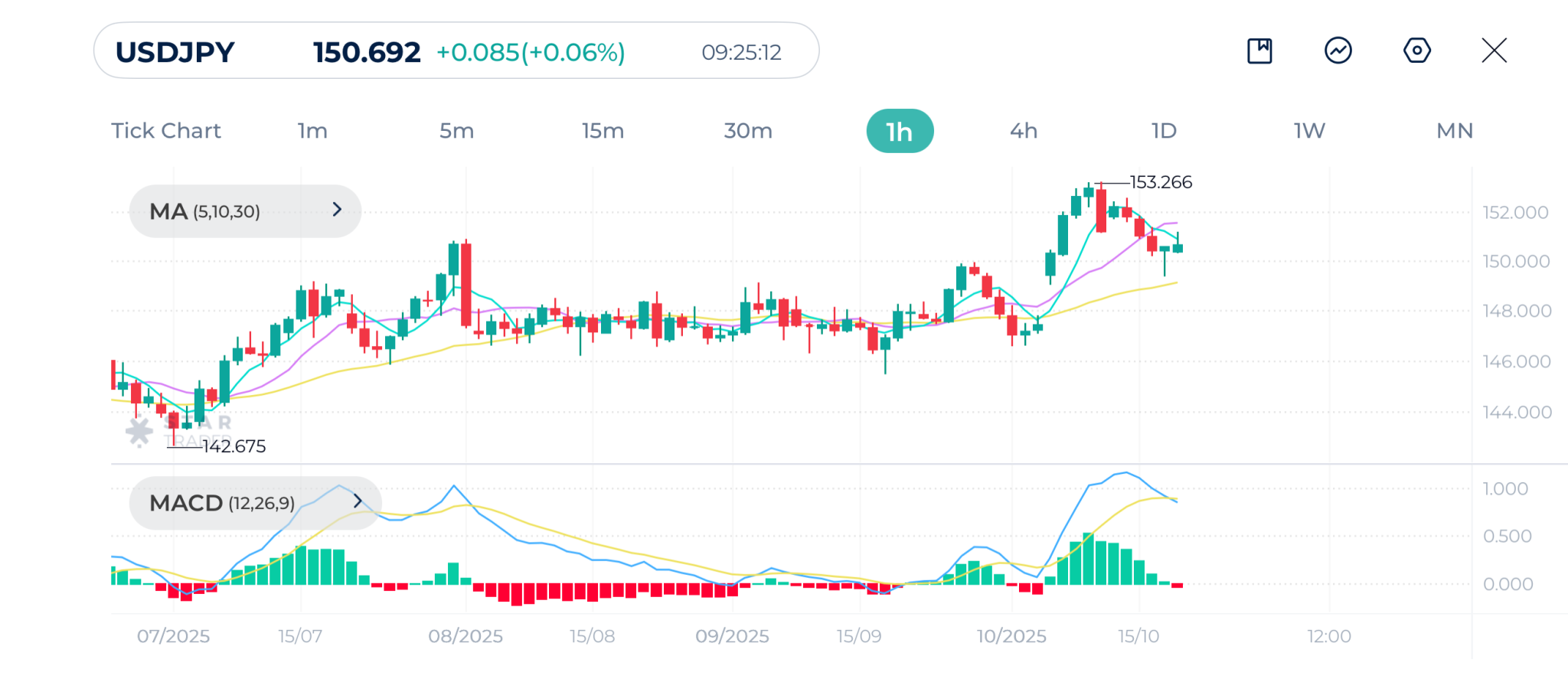1568x692 pixels.
Task: Close the chart with X icon
Action: point(1494,51)
